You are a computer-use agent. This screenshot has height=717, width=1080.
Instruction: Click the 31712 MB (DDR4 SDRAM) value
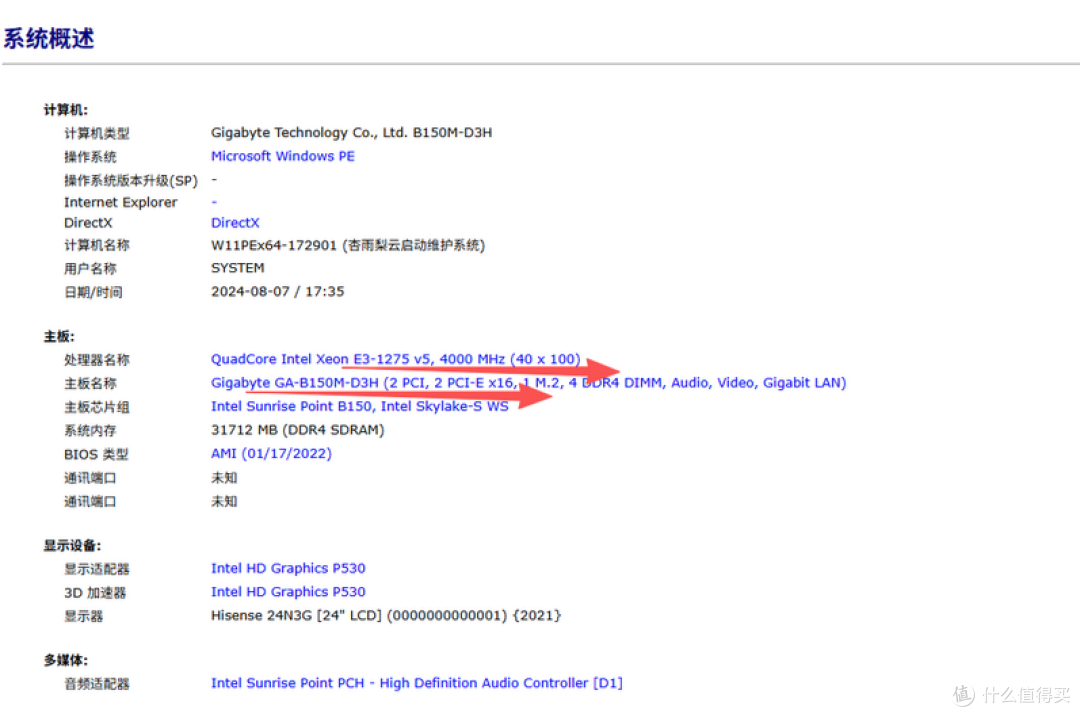298,430
